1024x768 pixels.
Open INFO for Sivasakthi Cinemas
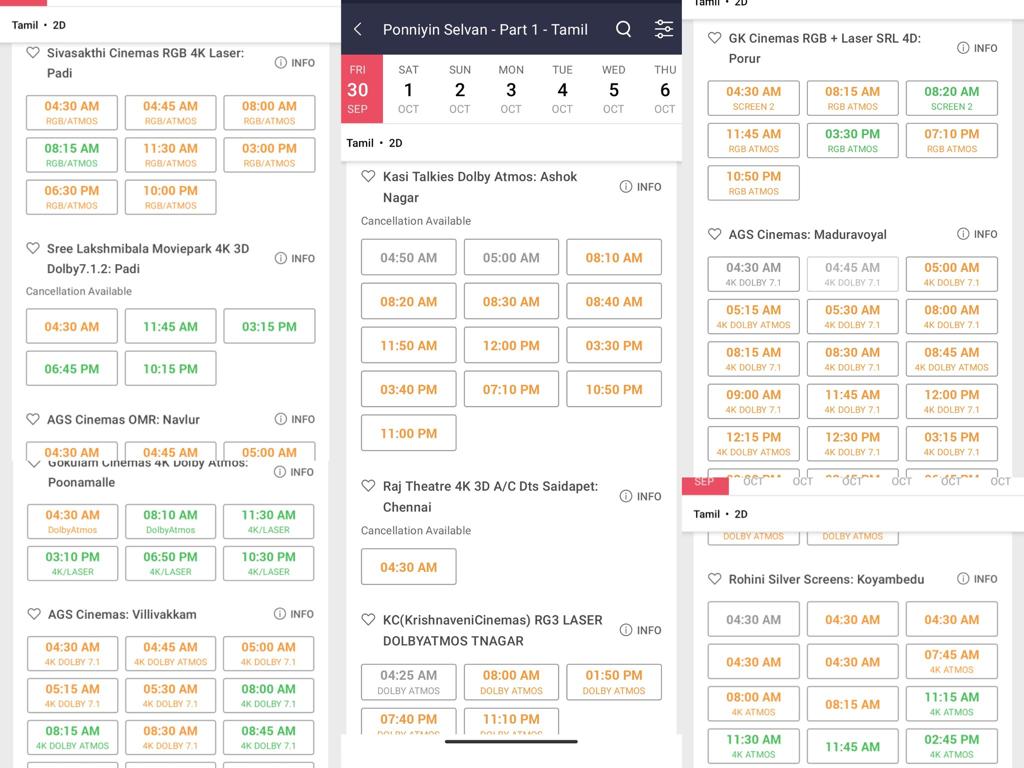pyautogui.click(x=295, y=63)
